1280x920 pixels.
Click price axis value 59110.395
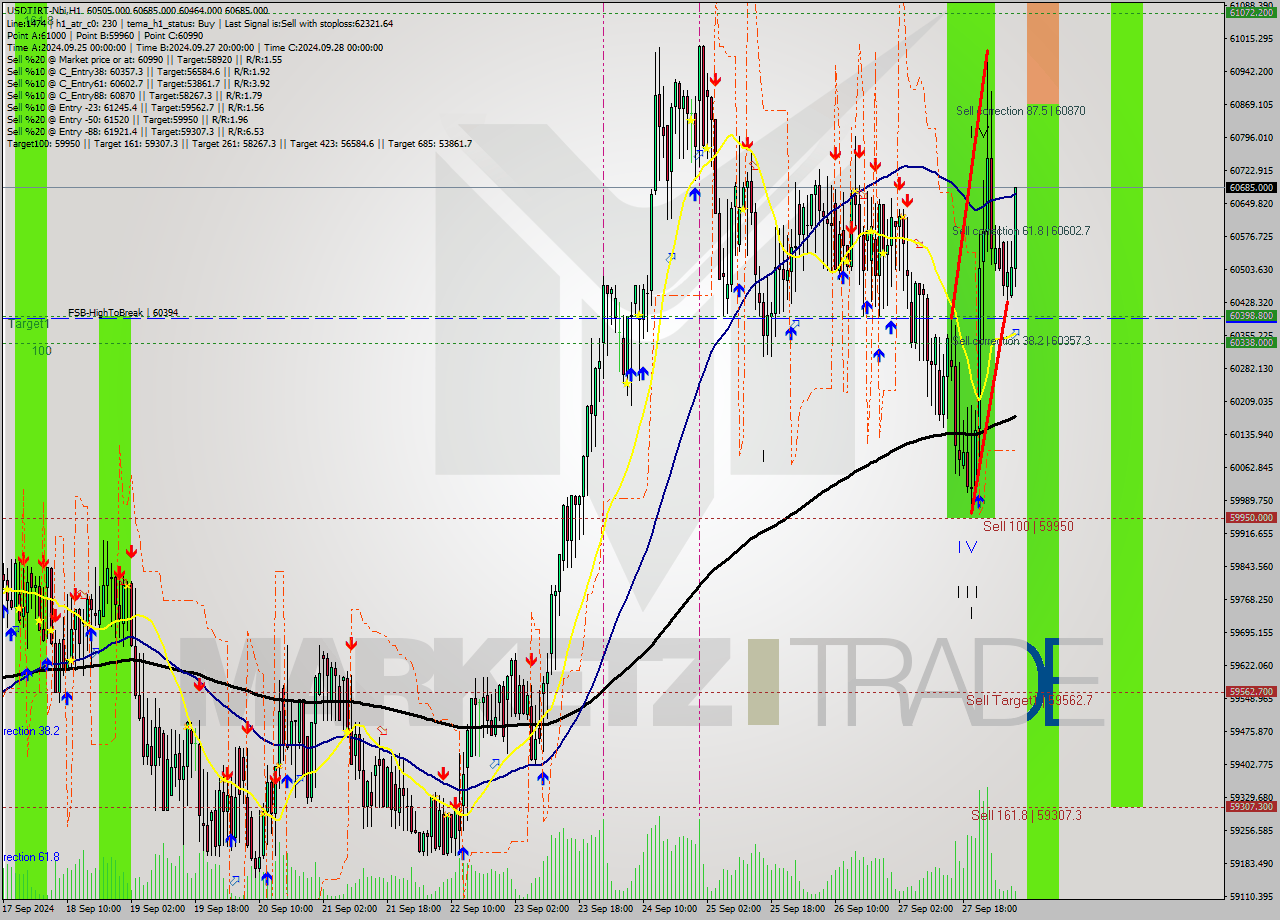click(1251, 896)
